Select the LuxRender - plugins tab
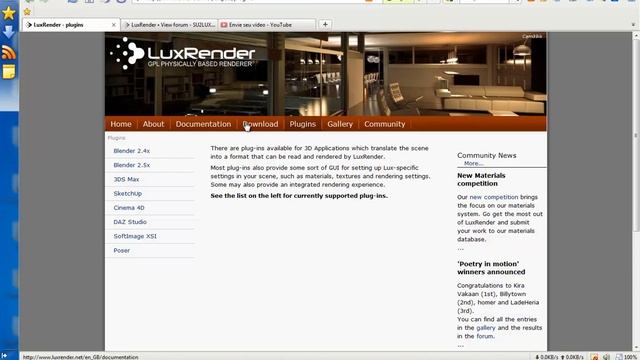Viewport: 640px width, 360px height. coord(71,25)
